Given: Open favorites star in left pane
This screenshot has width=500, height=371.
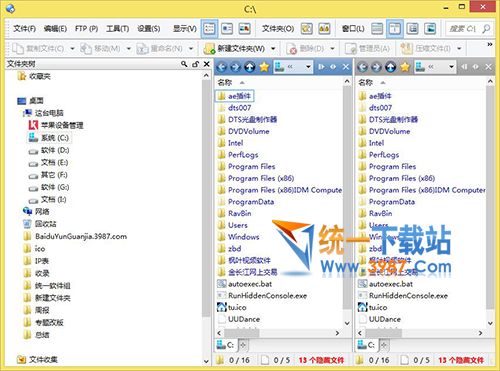Looking at the screenshot, I should 264,67.
